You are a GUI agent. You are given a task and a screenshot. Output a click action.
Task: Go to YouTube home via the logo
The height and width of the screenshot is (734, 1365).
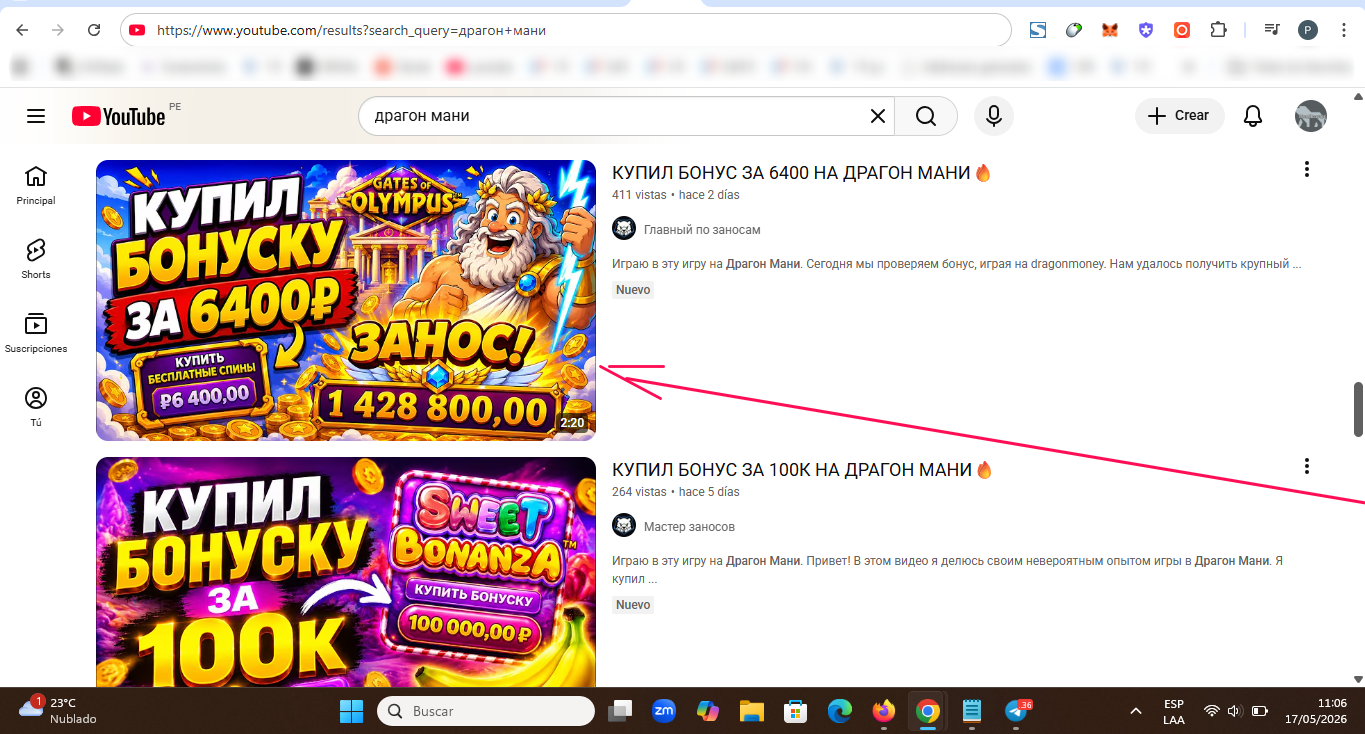[118, 116]
